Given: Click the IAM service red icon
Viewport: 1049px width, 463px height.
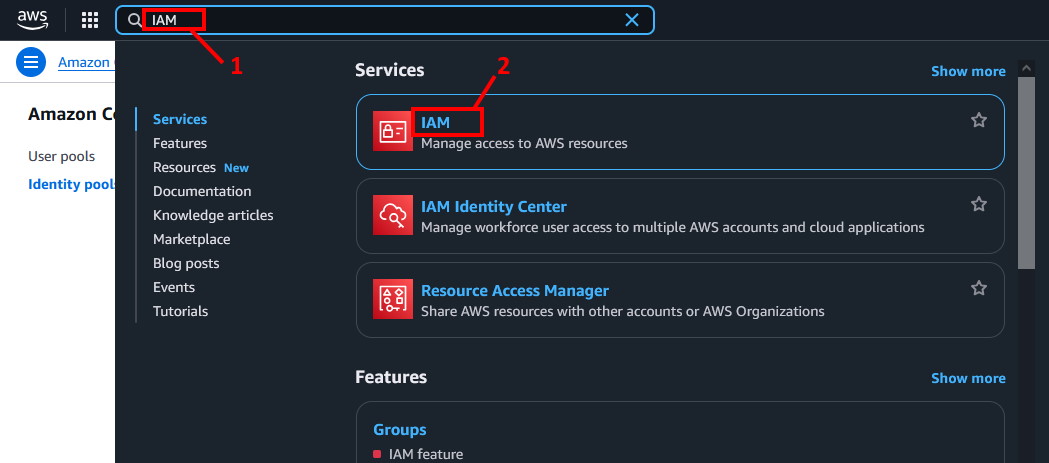Looking at the screenshot, I should (392, 132).
